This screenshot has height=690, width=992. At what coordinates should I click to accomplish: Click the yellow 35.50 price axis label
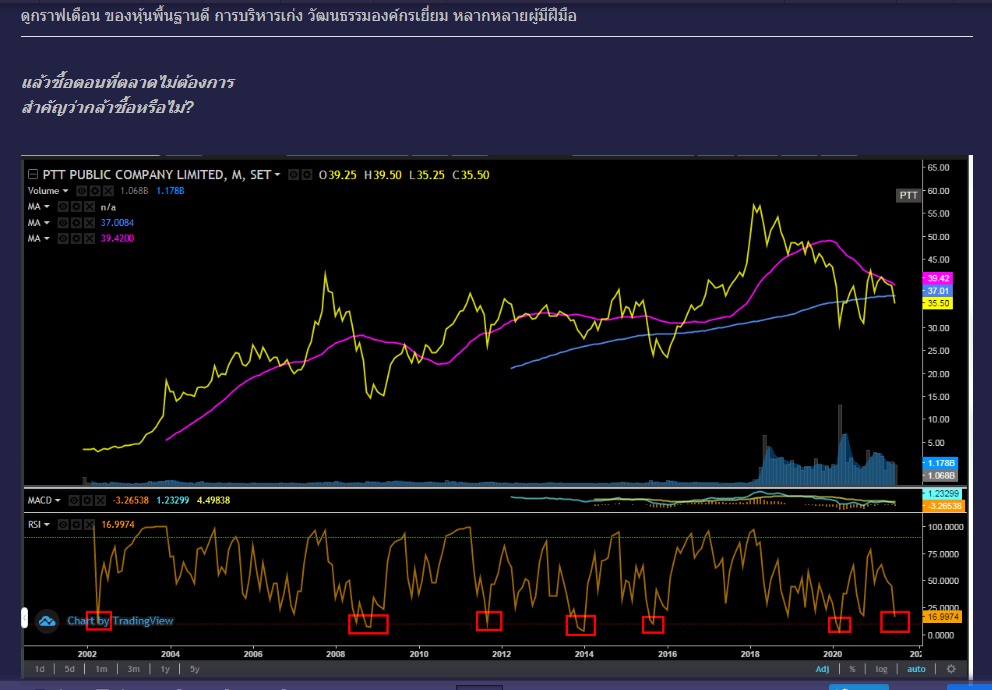click(938, 304)
